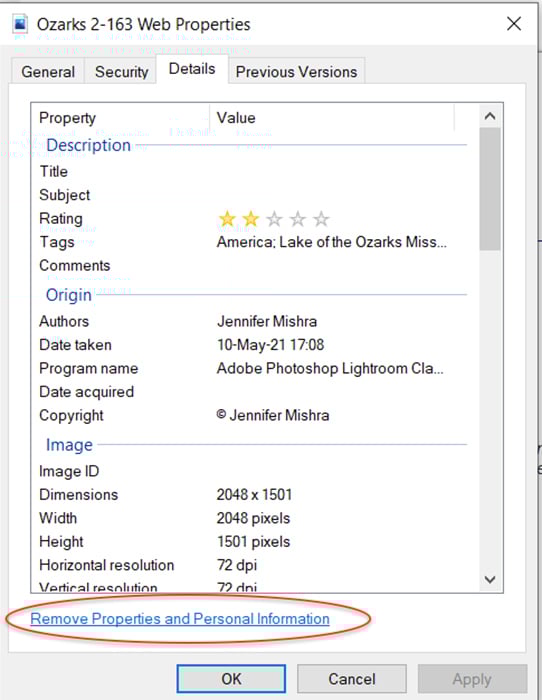Click the Description section header

tap(88, 145)
